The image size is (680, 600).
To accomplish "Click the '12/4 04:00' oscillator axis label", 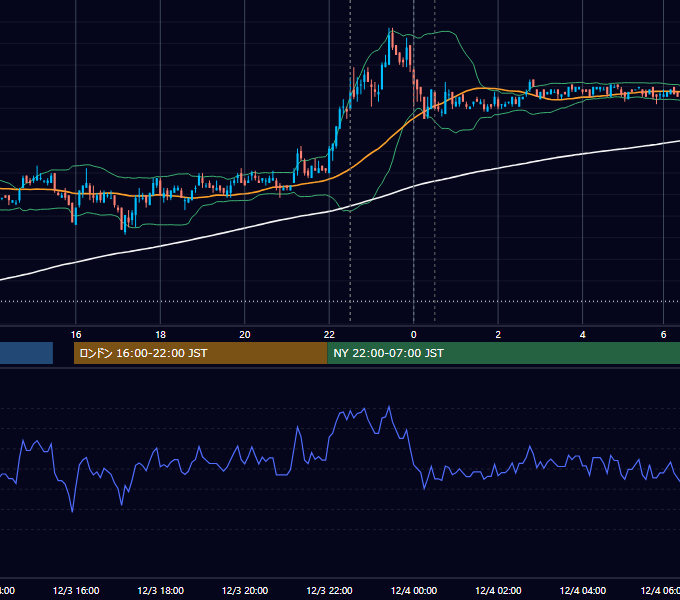I will pyautogui.click(x=582, y=590).
